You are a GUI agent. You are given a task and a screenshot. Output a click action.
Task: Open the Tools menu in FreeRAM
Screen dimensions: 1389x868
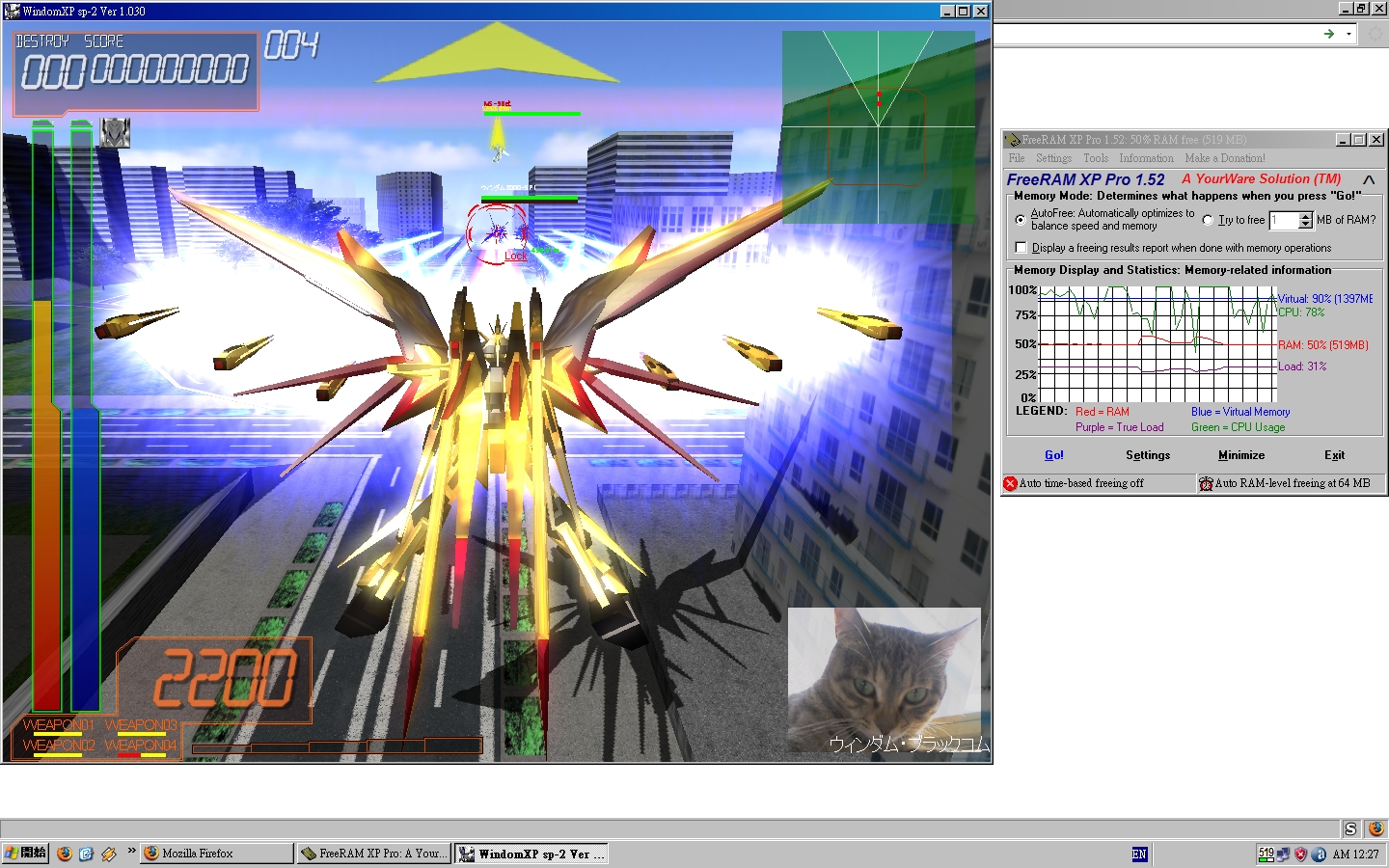click(x=1096, y=158)
